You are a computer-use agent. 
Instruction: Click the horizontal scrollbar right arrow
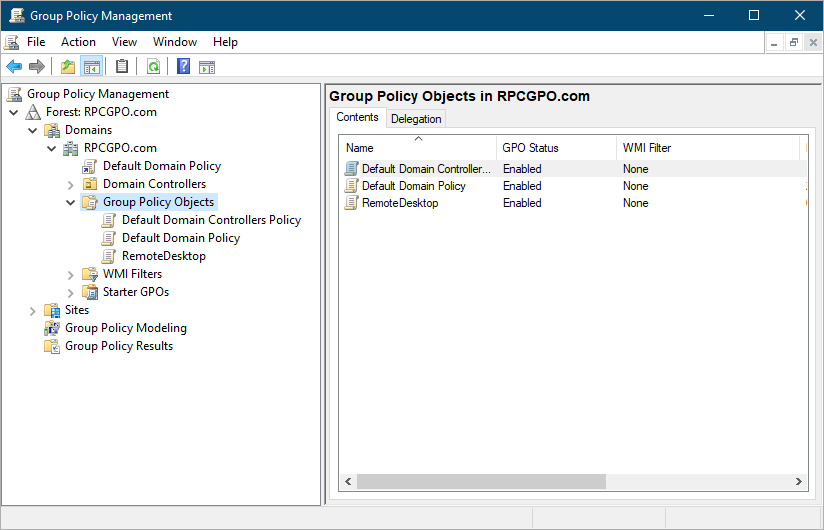[x=799, y=482]
